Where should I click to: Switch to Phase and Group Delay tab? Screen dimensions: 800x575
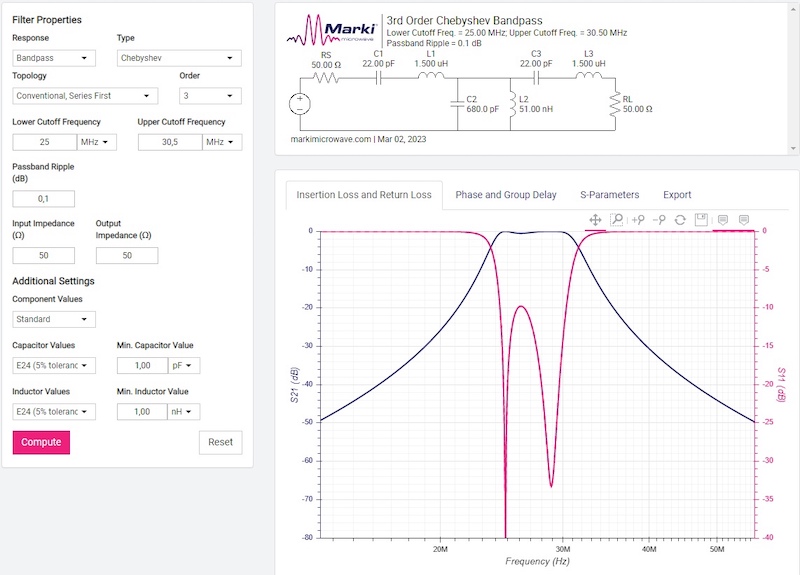[x=506, y=195]
